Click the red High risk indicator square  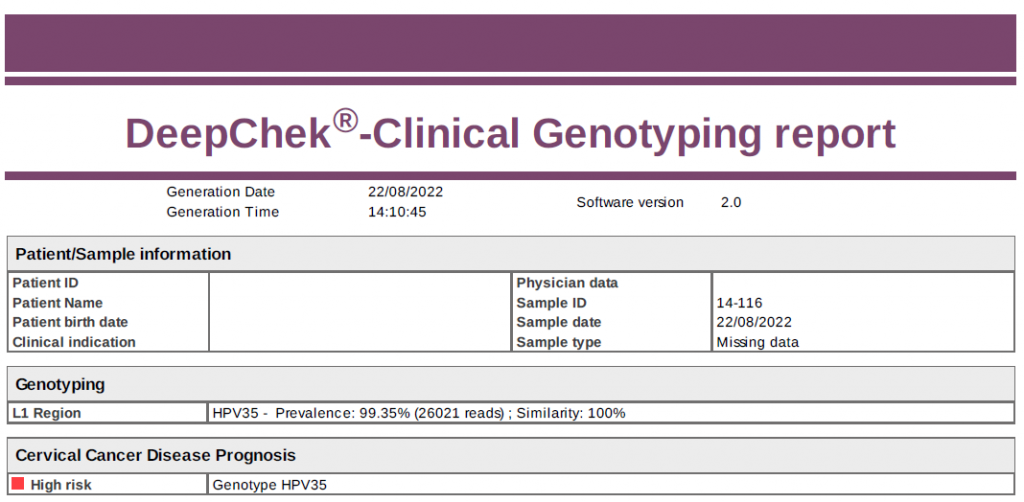(x=18, y=485)
